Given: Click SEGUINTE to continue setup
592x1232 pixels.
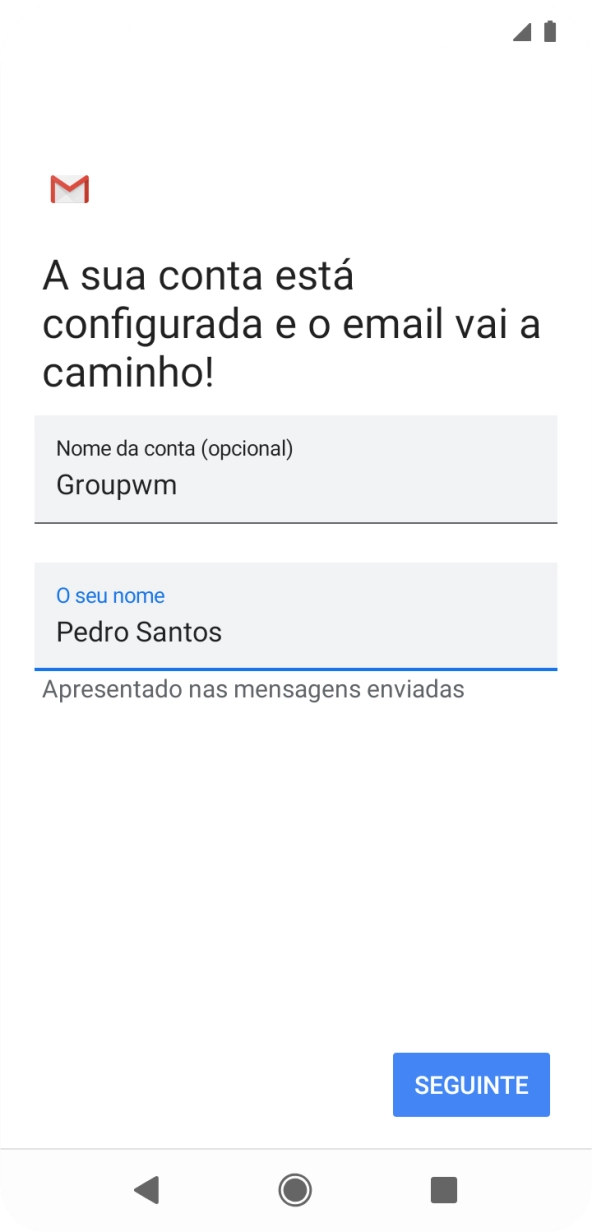Looking at the screenshot, I should pyautogui.click(x=471, y=1084).
